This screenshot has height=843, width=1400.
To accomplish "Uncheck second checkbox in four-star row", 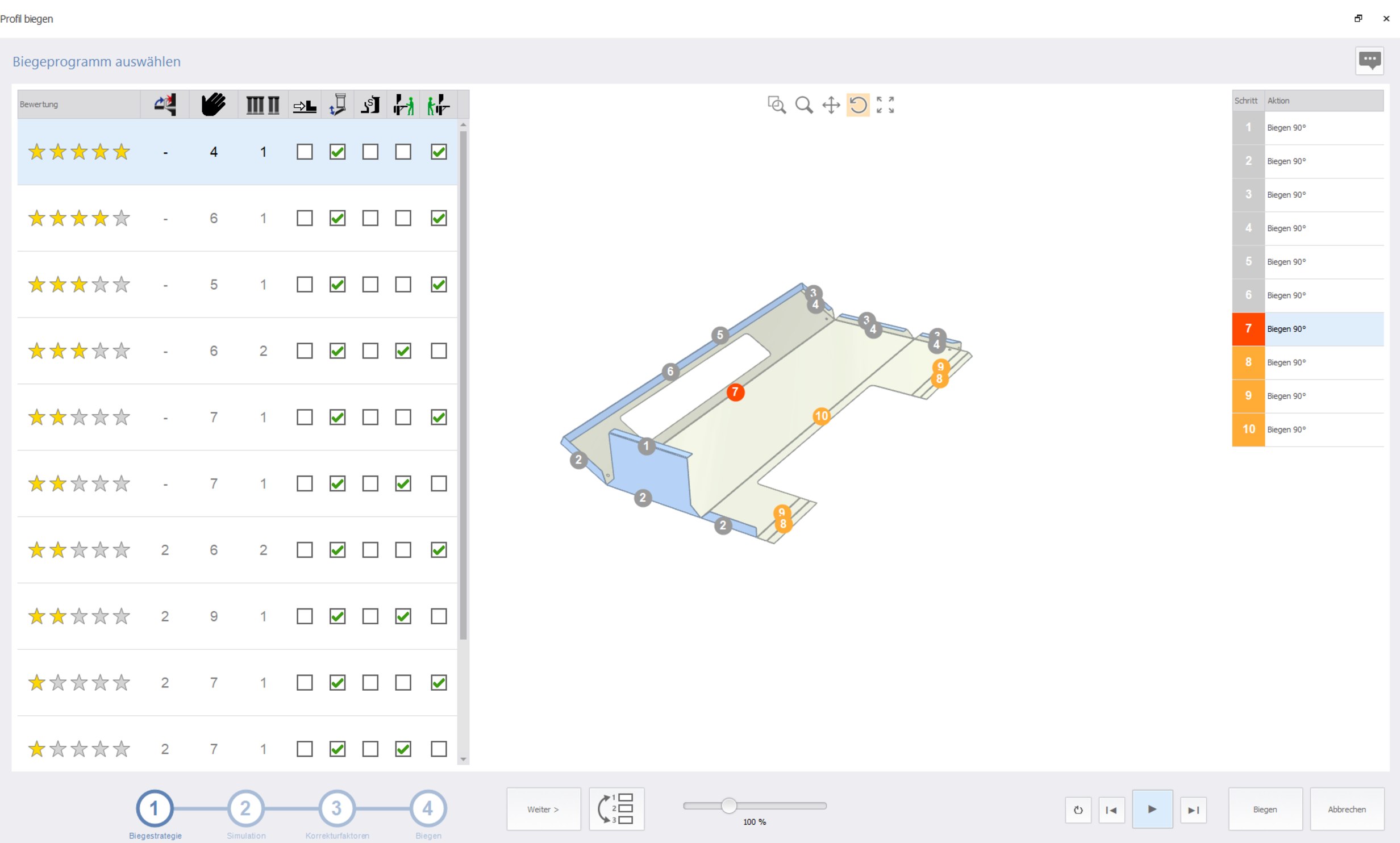I will pyautogui.click(x=338, y=218).
